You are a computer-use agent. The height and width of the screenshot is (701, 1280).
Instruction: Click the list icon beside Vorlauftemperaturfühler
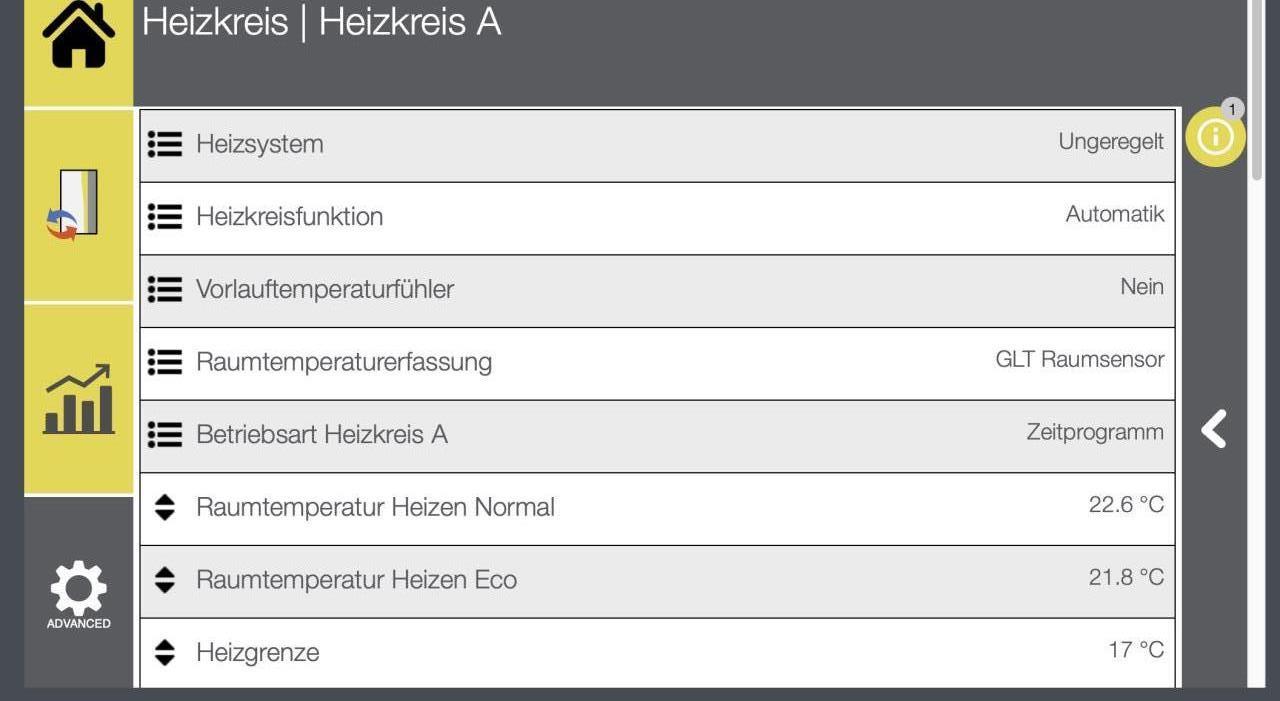coord(165,290)
